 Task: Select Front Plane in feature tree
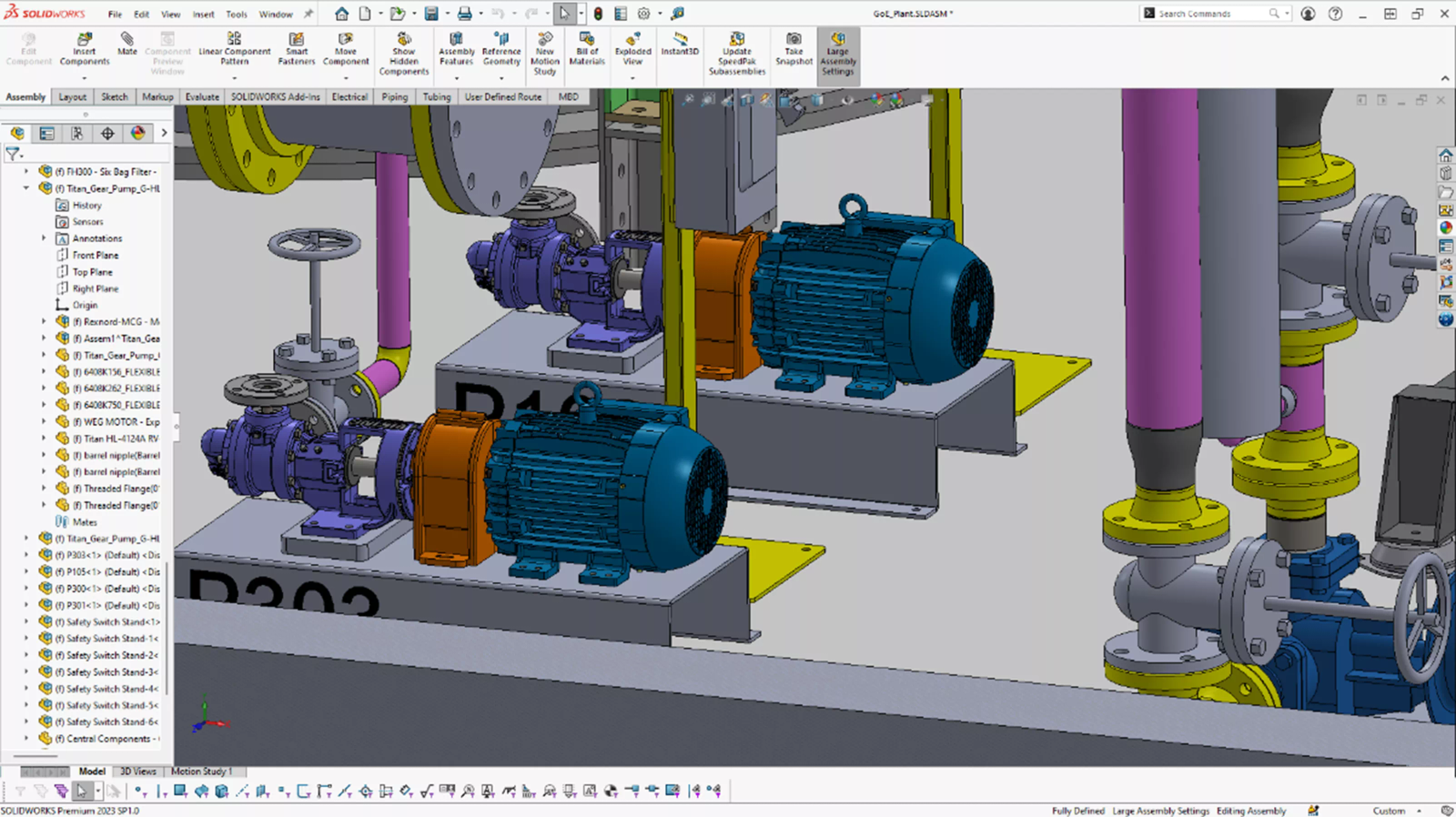coord(96,256)
